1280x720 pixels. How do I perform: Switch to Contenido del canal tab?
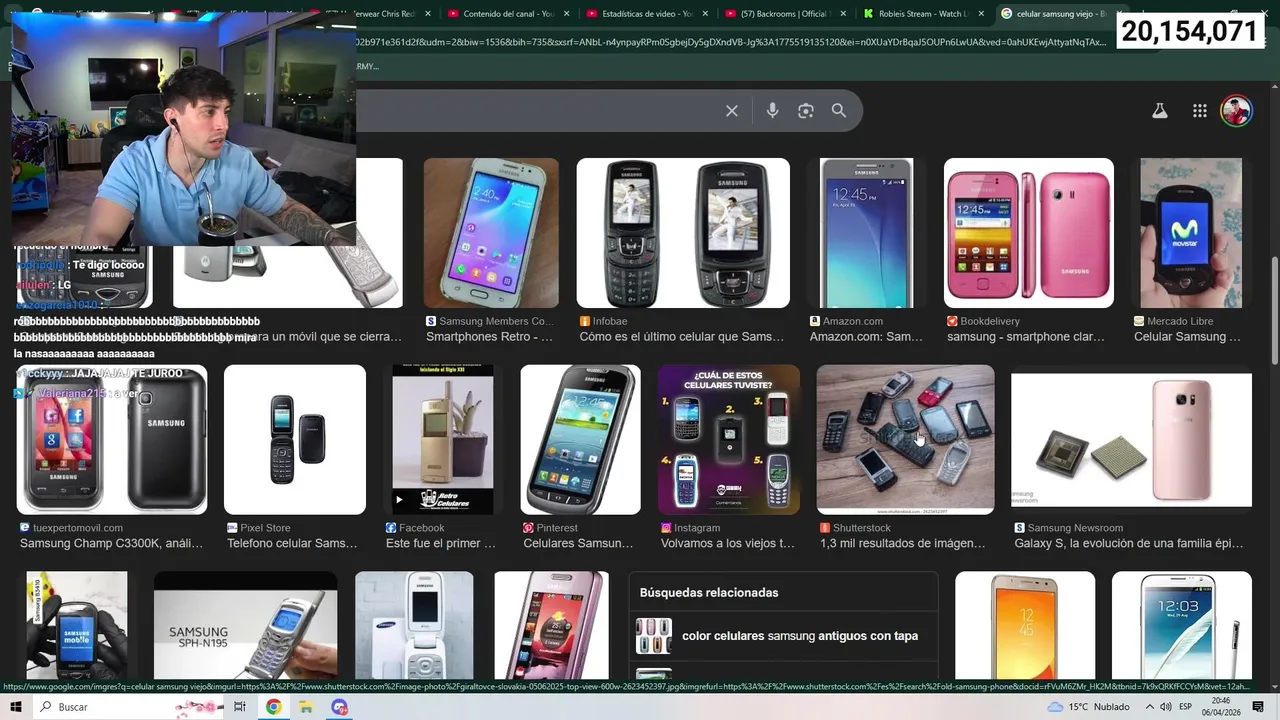508,14
